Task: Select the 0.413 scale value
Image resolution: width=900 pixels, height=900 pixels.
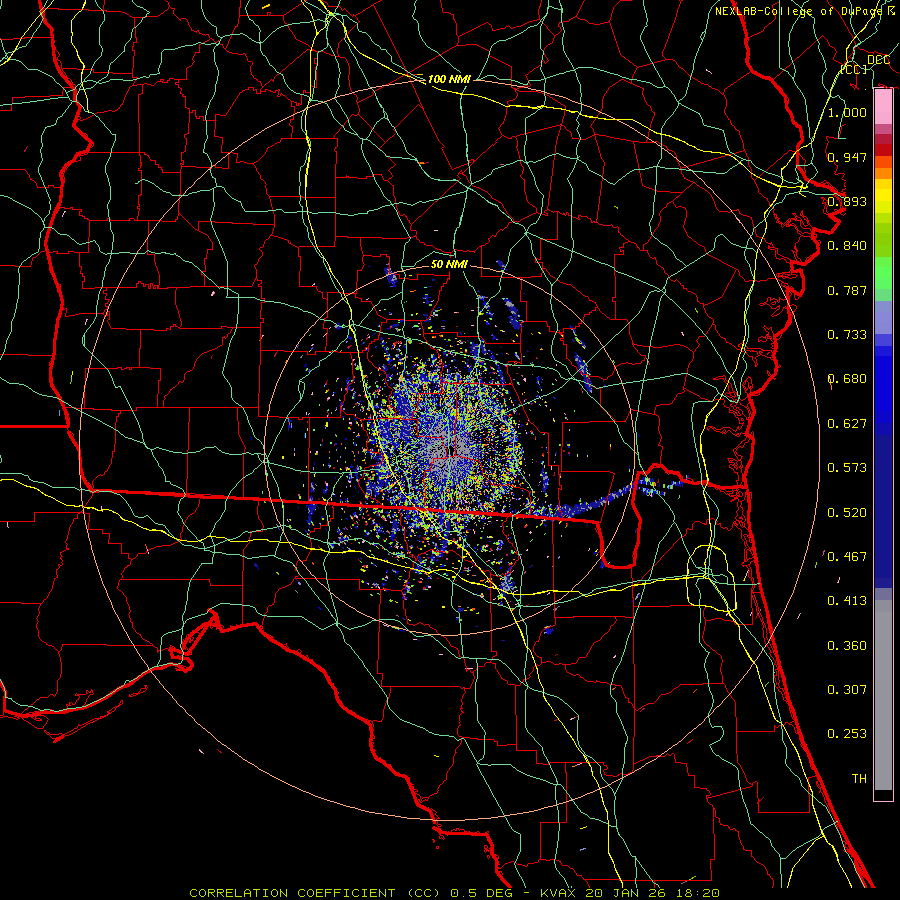Action: (x=847, y=601)
